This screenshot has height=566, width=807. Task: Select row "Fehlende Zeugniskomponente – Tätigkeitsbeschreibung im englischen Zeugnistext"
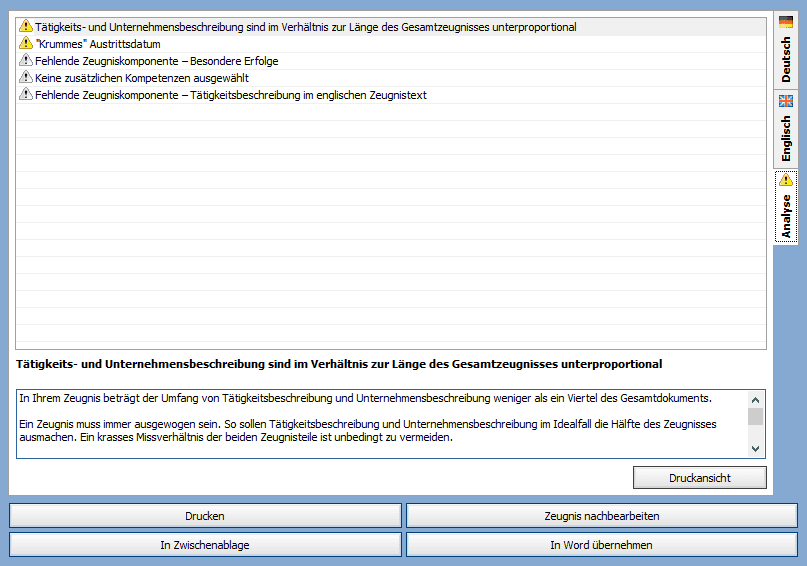pyautogui.click(x=391, y=95)
